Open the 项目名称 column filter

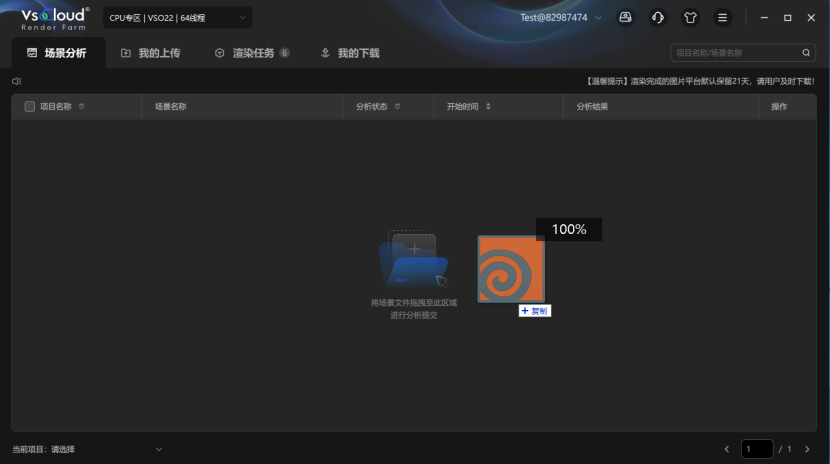tap(81, 106)
